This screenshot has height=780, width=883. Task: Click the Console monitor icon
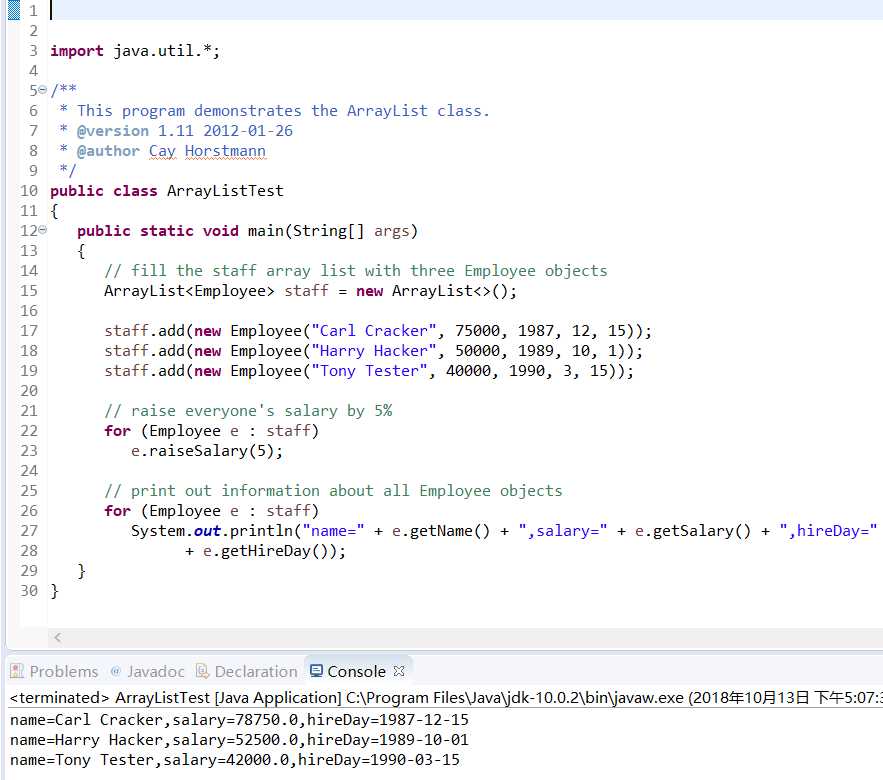(x=316, y=671)
